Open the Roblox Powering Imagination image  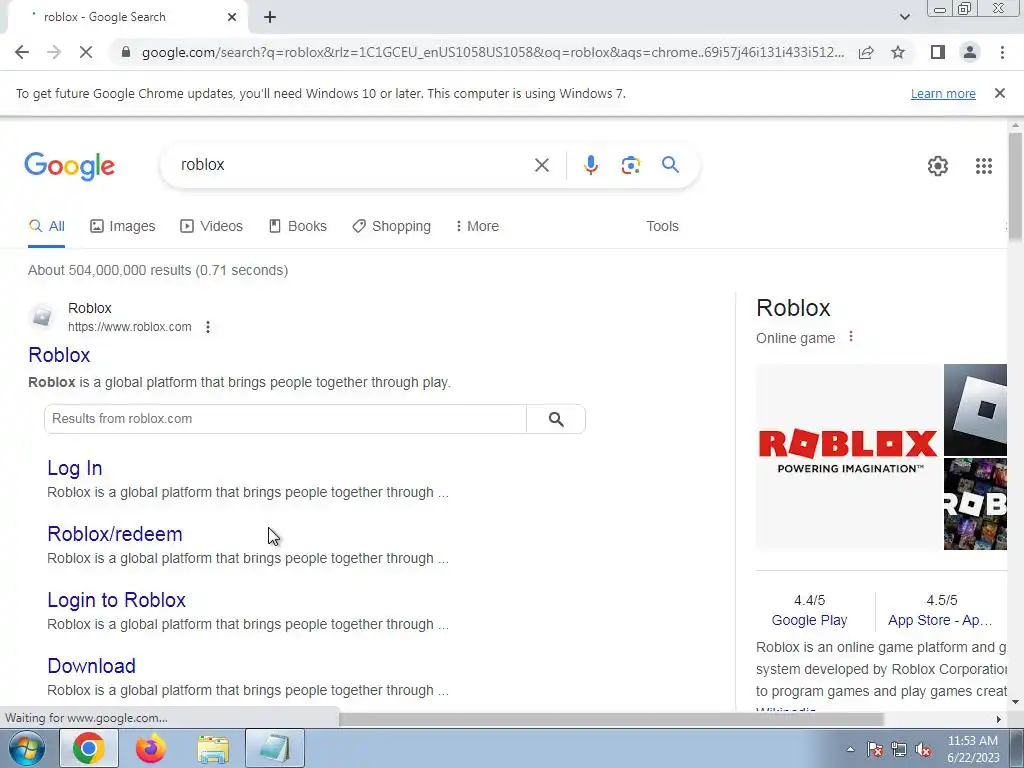coord(848,457)
